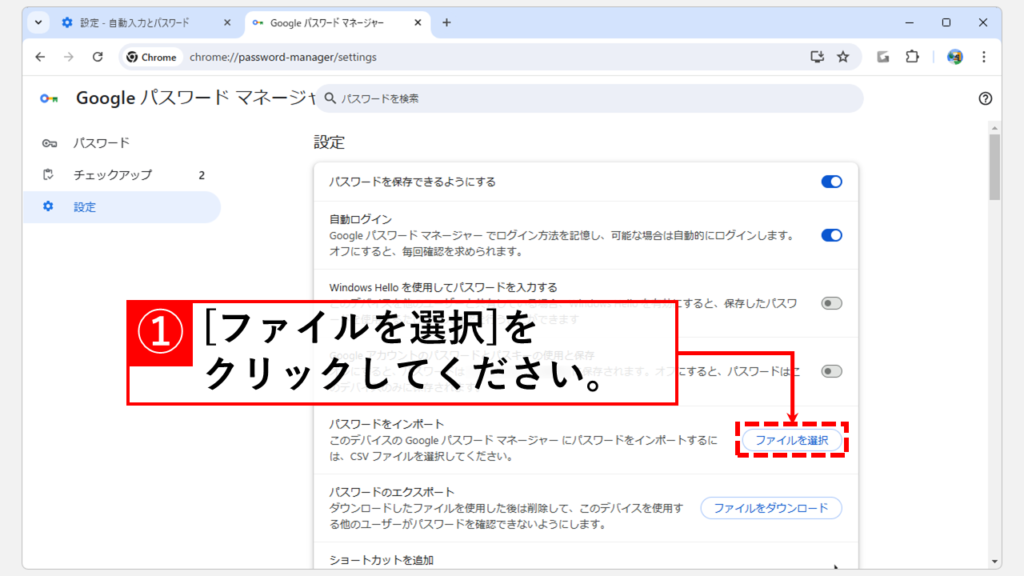Bookmark this page with star icon
Image resolution: width=1024 pixels, height=576 pixels.
843,57
